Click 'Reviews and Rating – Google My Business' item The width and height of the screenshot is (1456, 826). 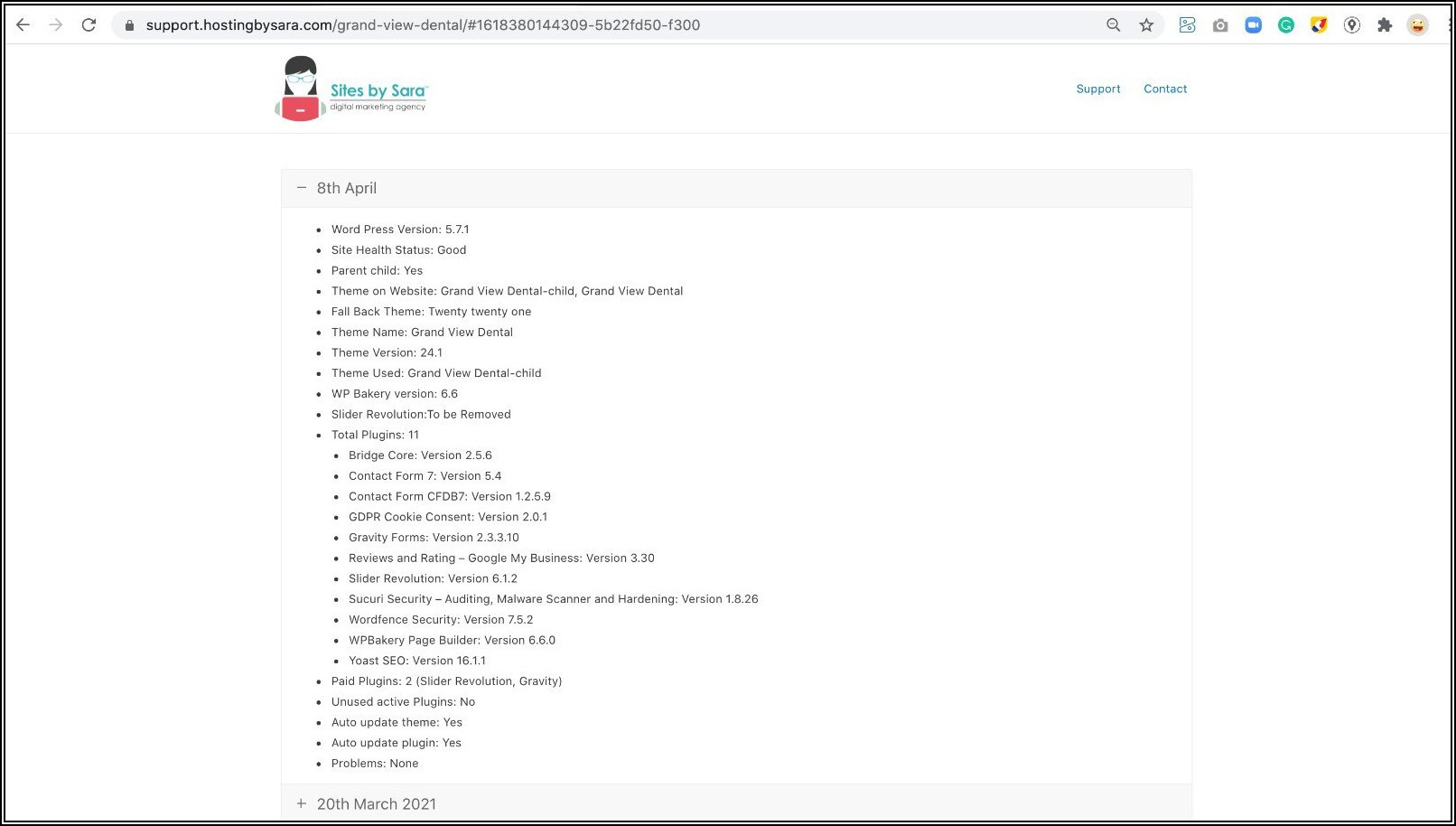pyautogui.click(x=501, y=558)
